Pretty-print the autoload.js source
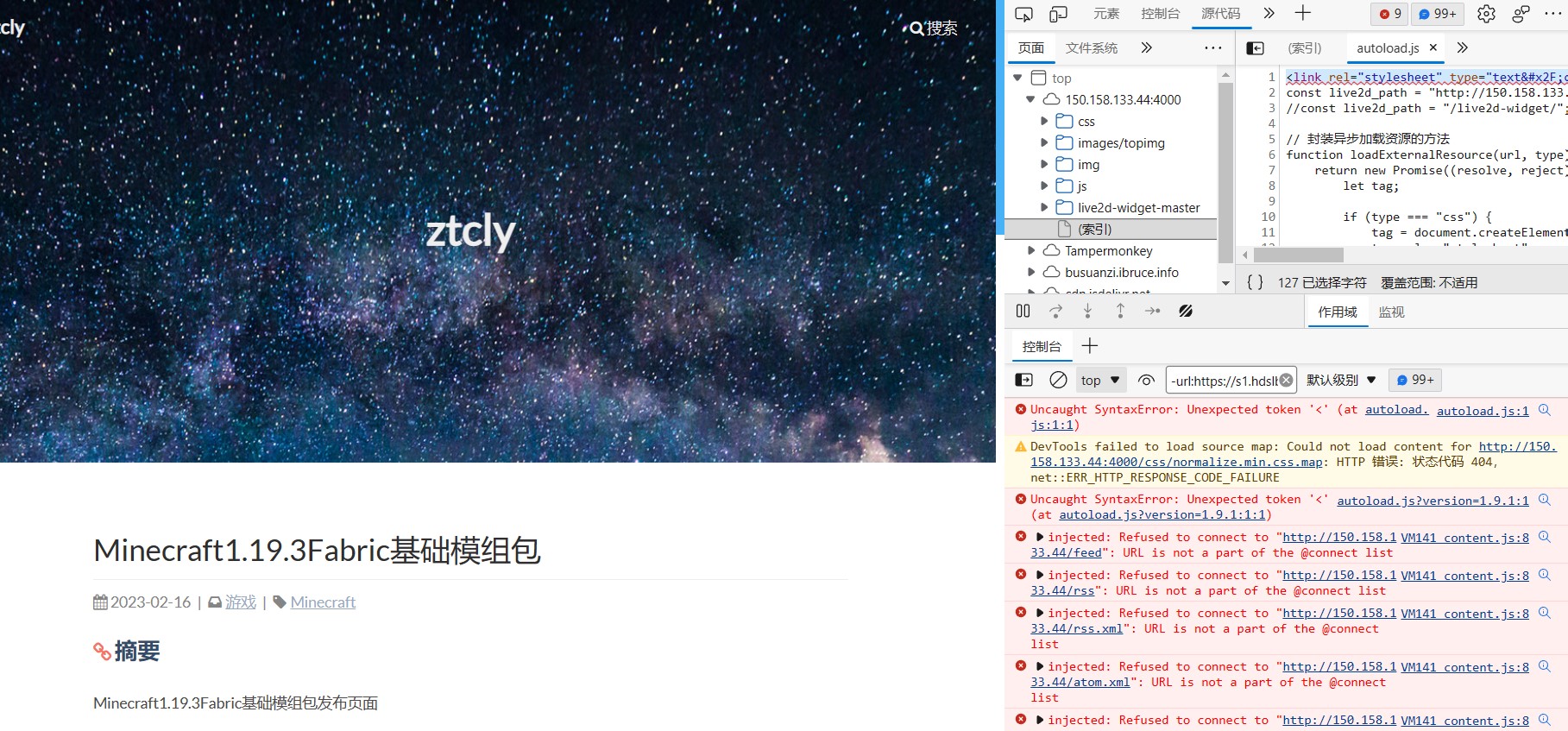Screen dimensions: 1568x731 point(1255,282)
